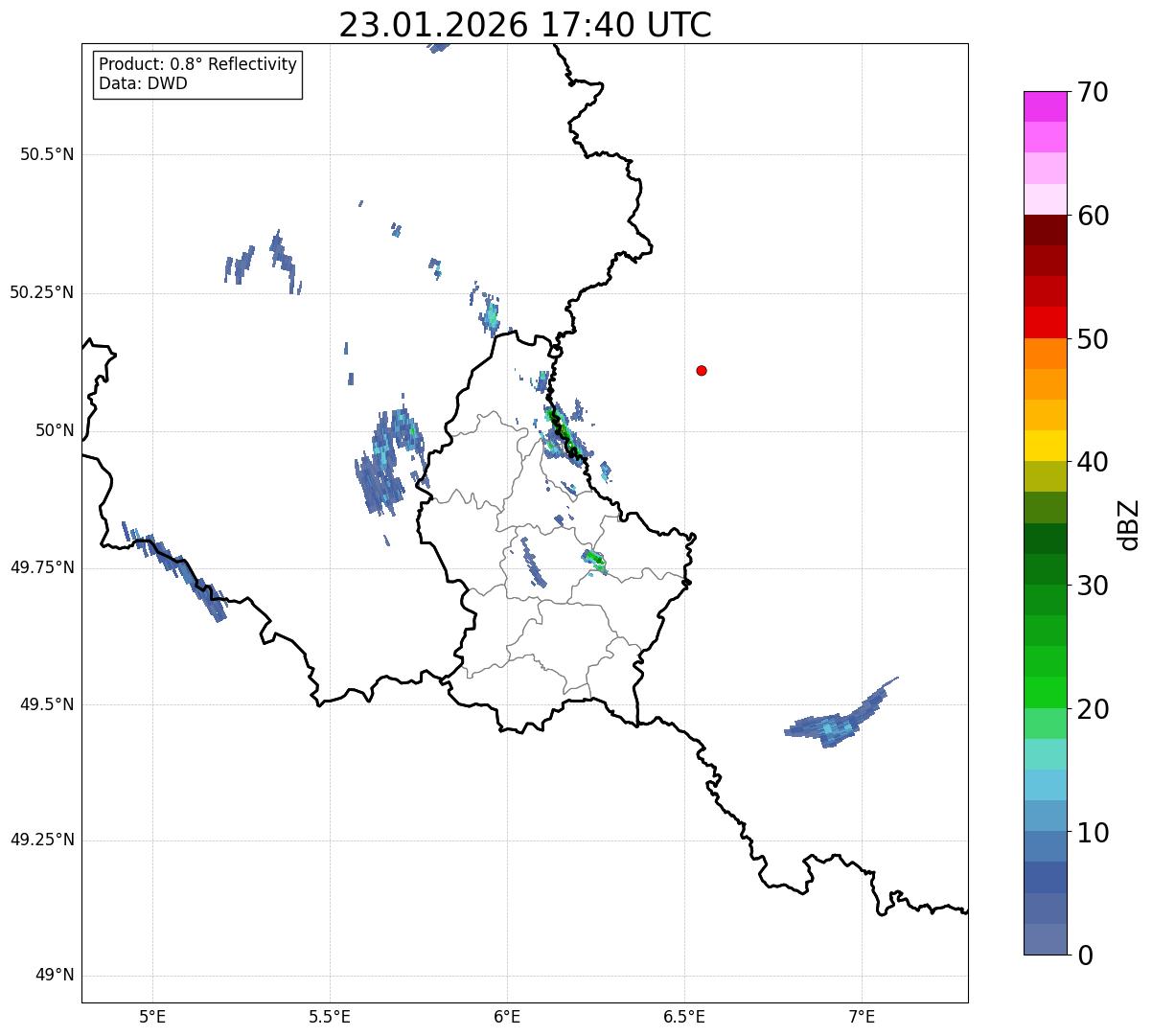Click the 6E longitude tick label
Screen dimensions: 1152x1036
507,1015
